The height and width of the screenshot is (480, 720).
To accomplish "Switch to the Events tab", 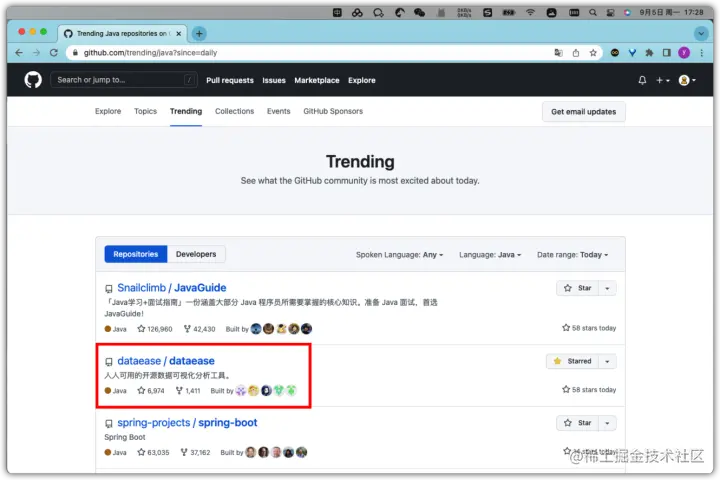I will point(278,111).
